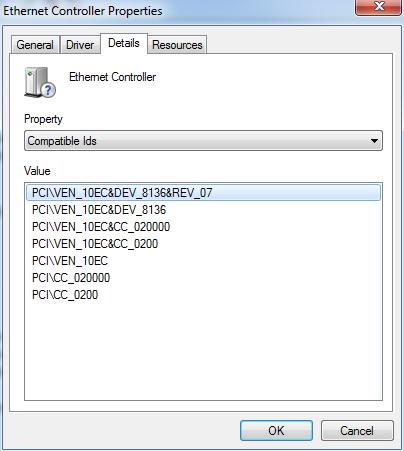
Task: Select the PCI\CC_0200 value row
Action: coord(203,295)
